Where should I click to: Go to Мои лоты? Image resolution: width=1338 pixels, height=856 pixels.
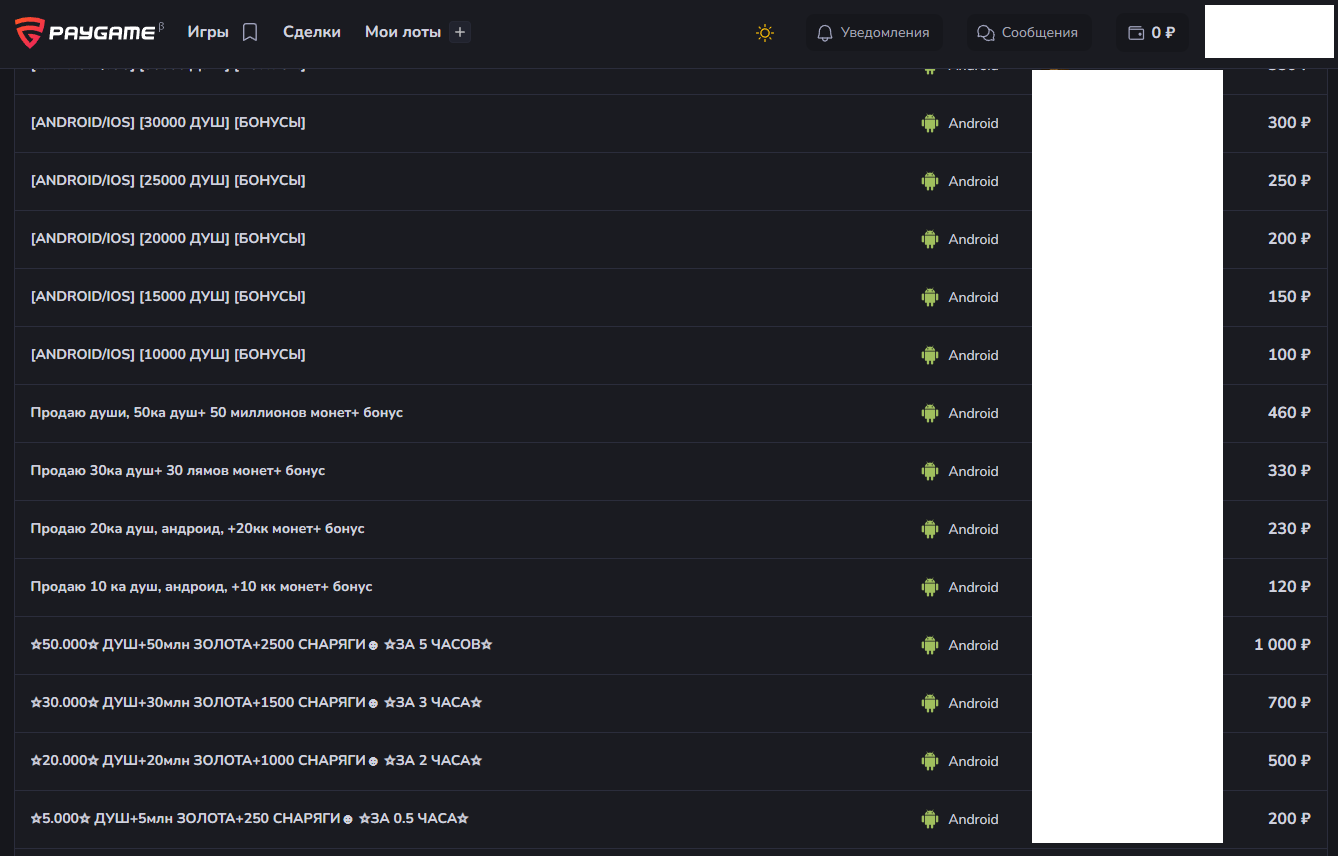point(403,32)
